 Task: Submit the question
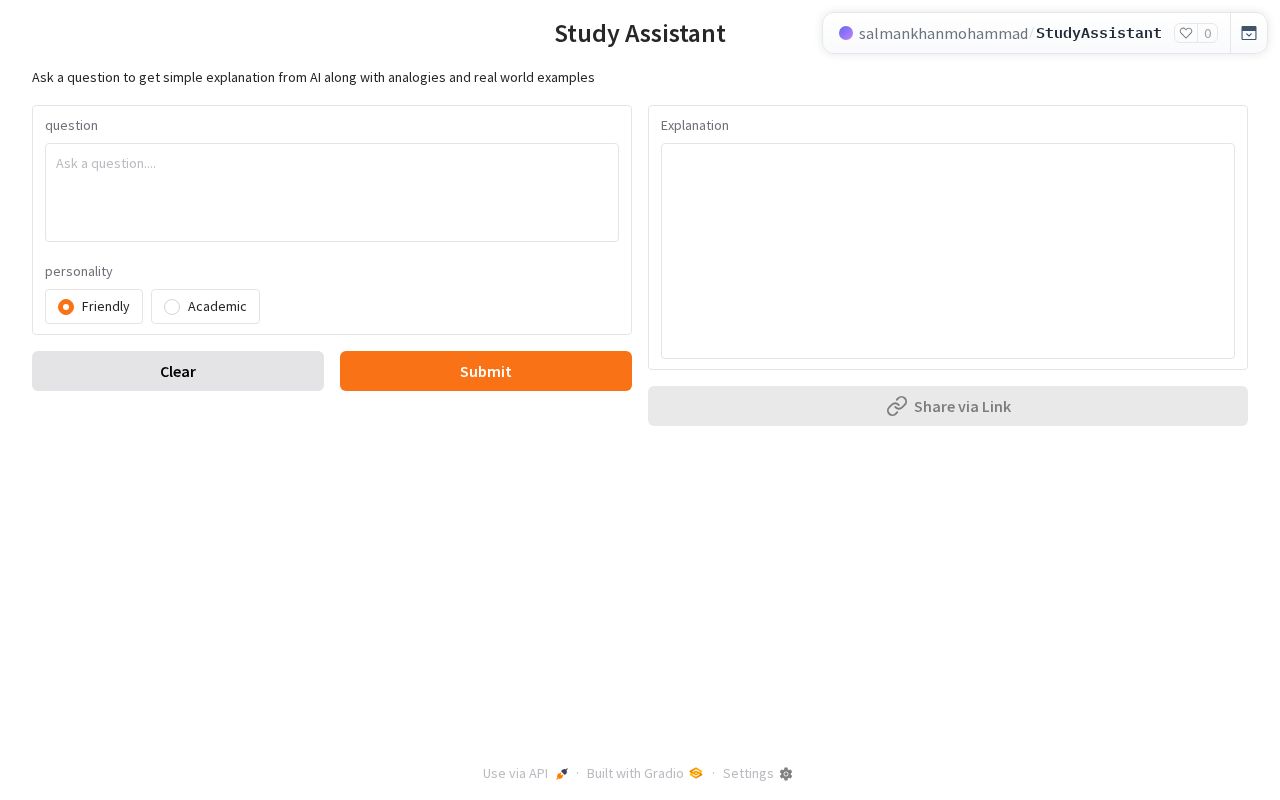tap(486, 371)
